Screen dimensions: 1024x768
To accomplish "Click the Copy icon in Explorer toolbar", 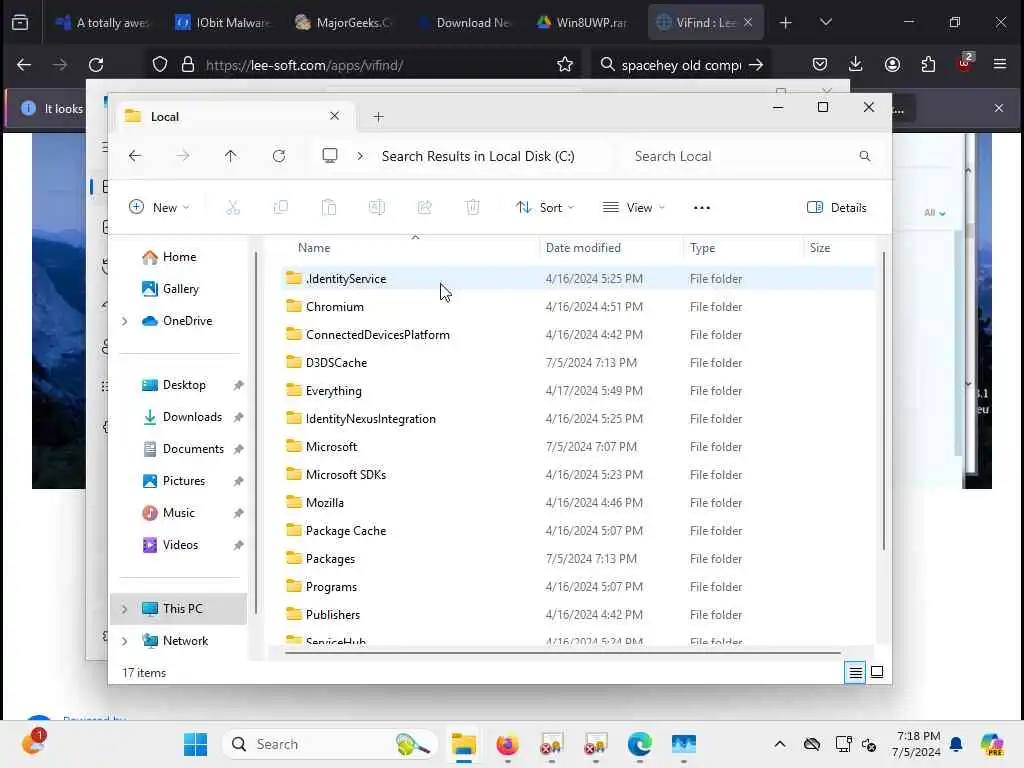I will point(281,208).
